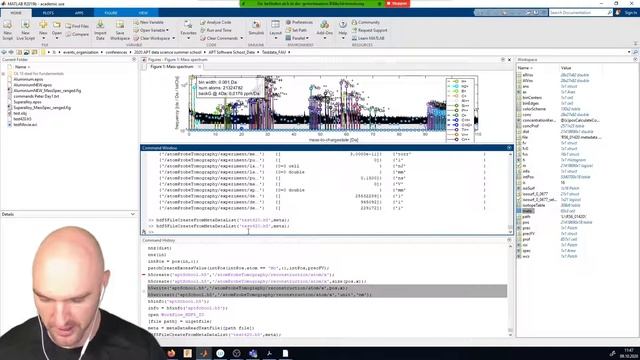
Task: Open the Layout menu
Action: [x=276, y=31]
